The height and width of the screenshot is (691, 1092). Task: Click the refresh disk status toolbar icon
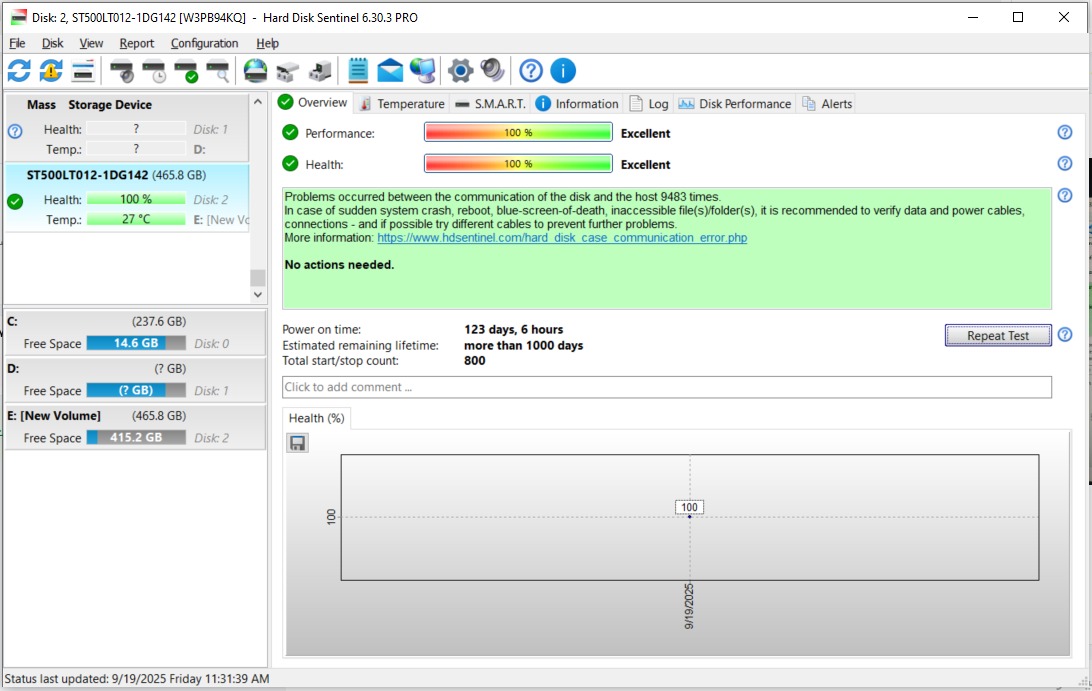pos(19,70)
